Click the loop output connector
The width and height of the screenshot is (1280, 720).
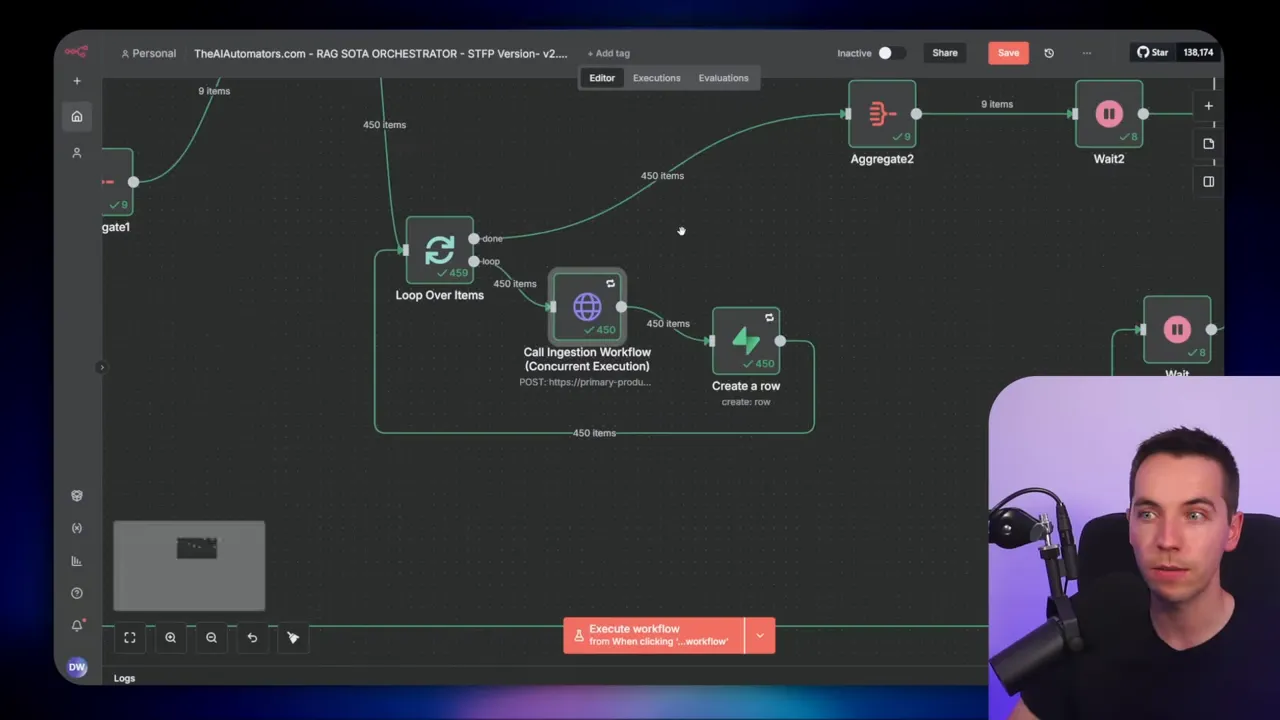[474, 261]
